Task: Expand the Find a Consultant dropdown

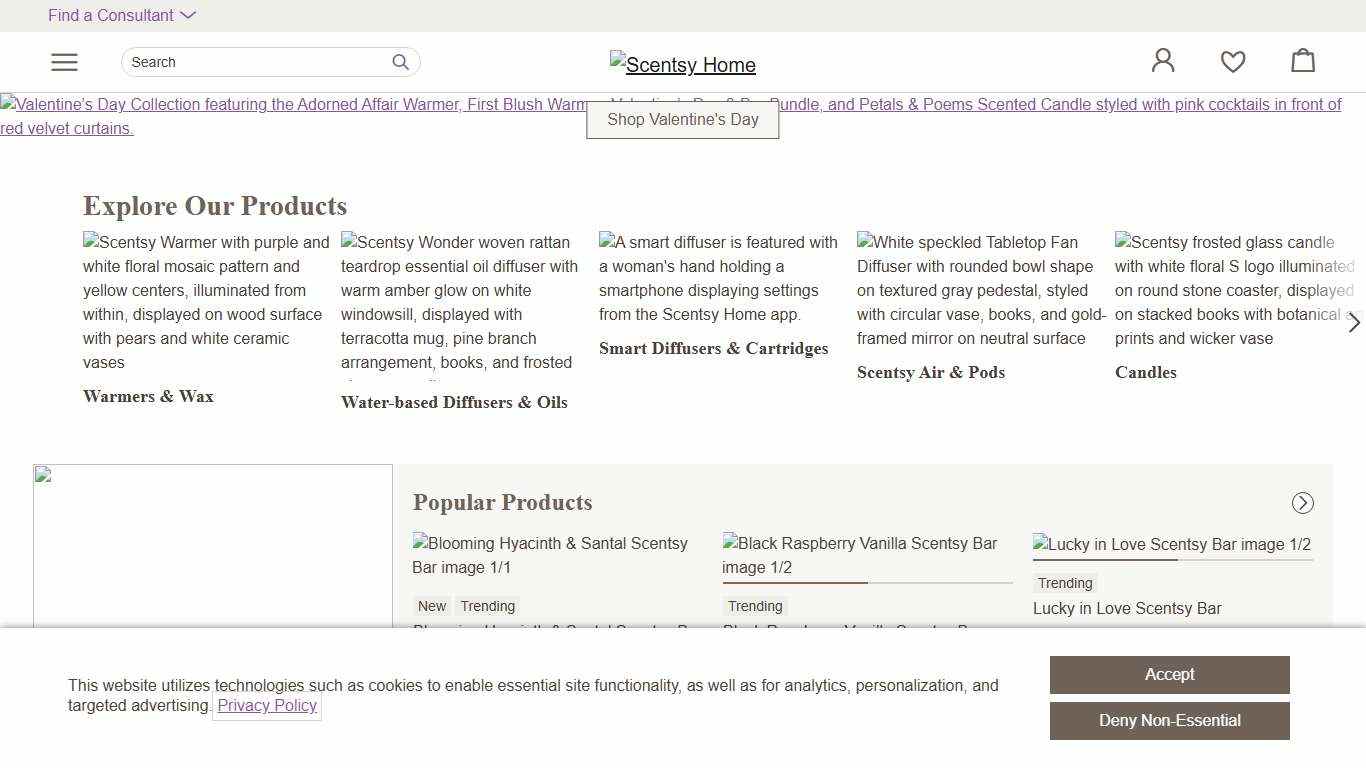Action: tap(111, 15)
